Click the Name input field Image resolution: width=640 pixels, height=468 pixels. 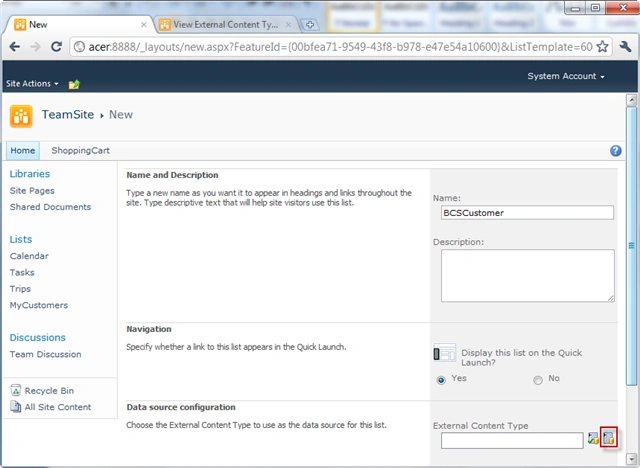click(x=527, y=213)
